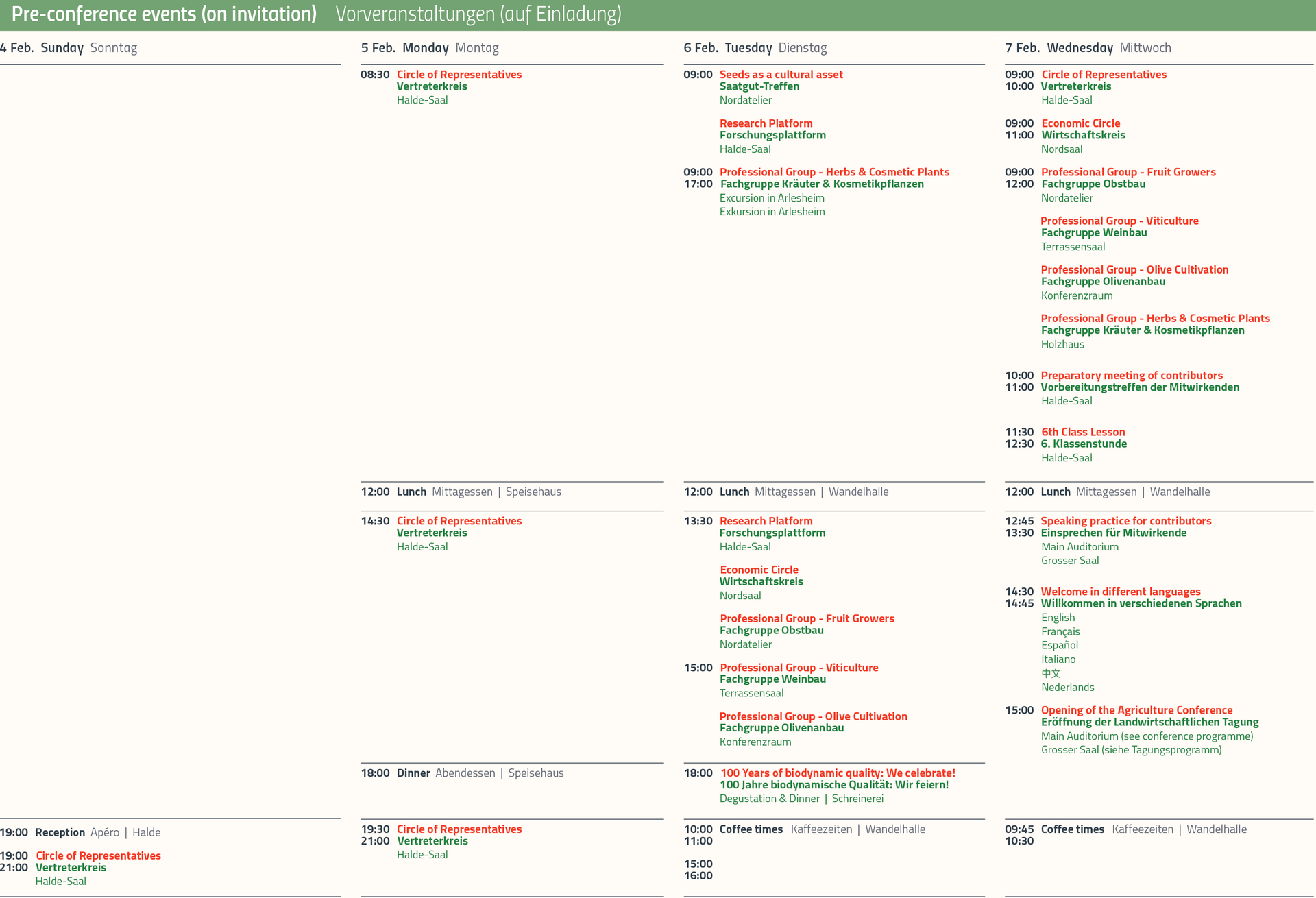This screenshot has height=898, width=1316.
Task: Click Tuesday 'Terrassensaal' location under Weinbau
Action: [751, 694]
